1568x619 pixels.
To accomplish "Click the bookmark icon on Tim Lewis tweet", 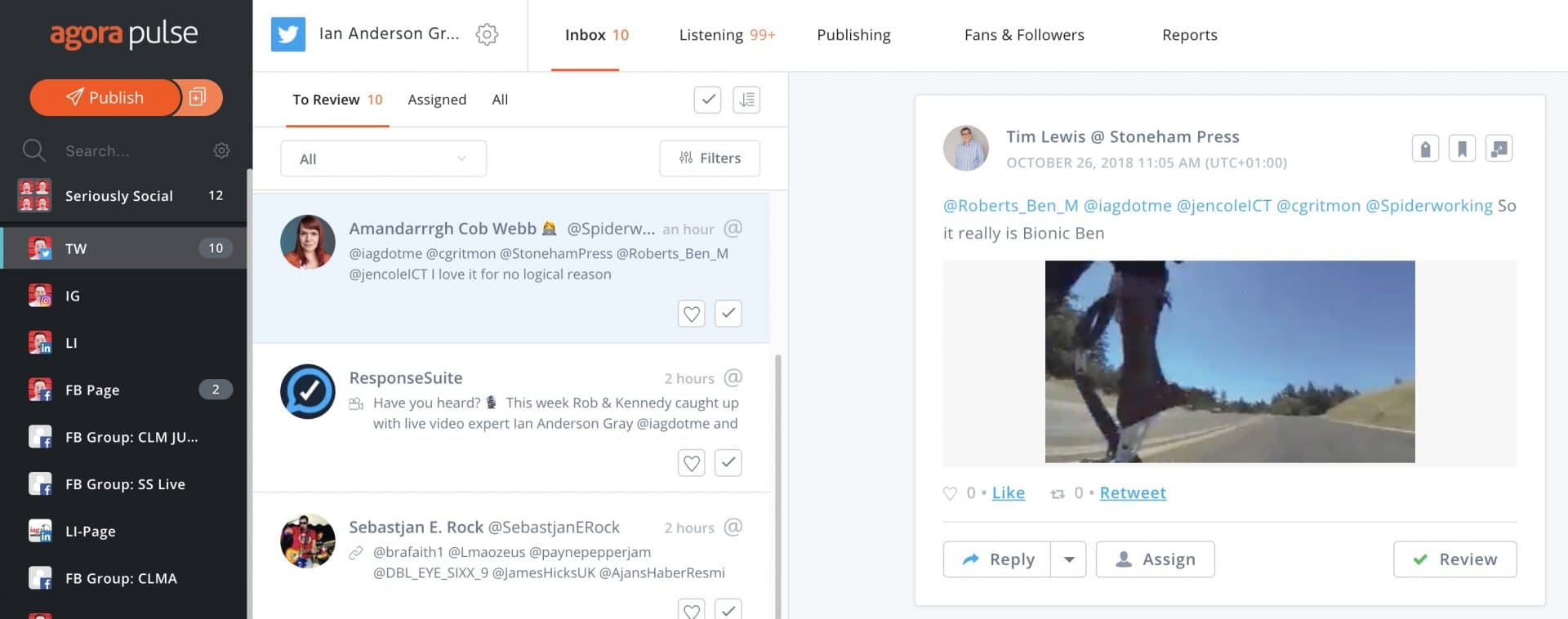I will (x=1462, y=149).
